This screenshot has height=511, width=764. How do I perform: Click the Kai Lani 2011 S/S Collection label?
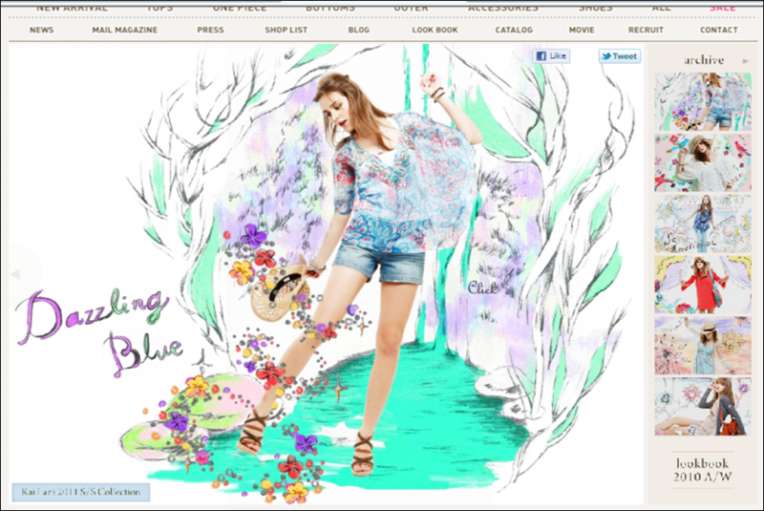tap(81, 492)
